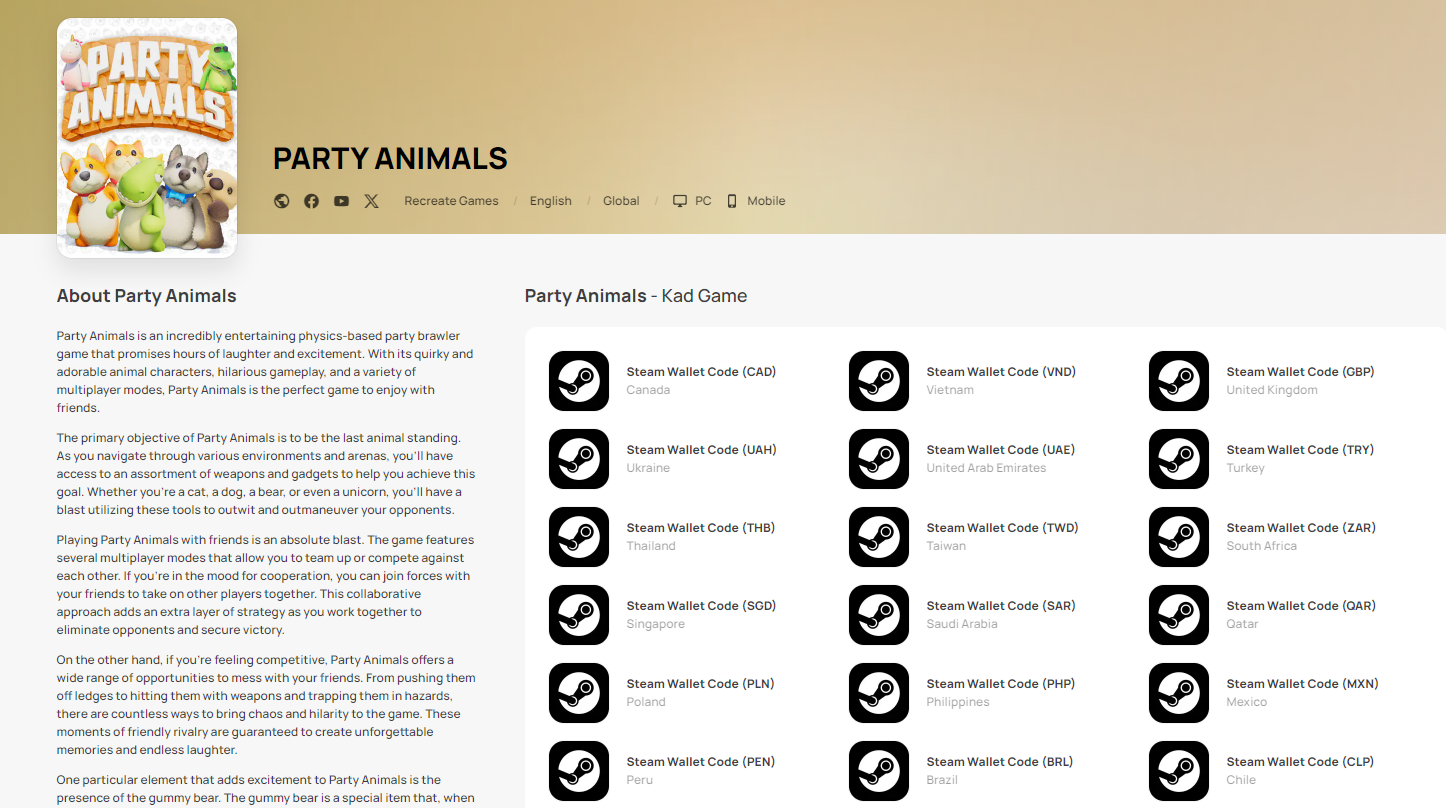This screenshot has height=808, width=1446.
Task: Click the Singapore country label
Action: 656,624
